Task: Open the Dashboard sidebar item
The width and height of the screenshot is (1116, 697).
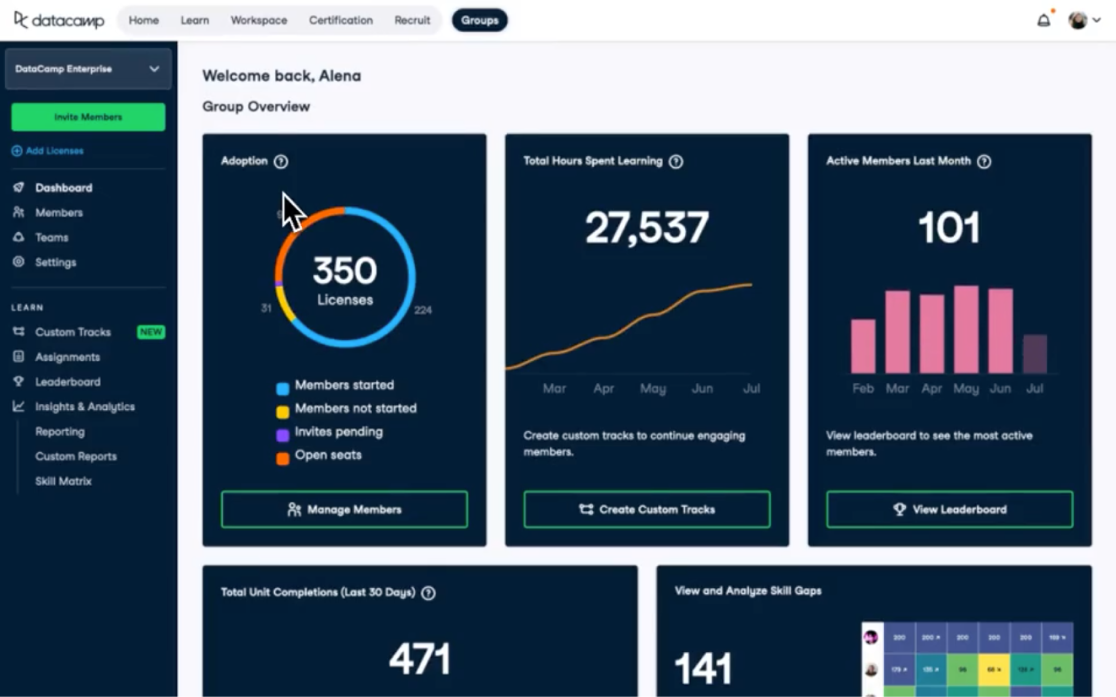Action: (x=62, y=187)
